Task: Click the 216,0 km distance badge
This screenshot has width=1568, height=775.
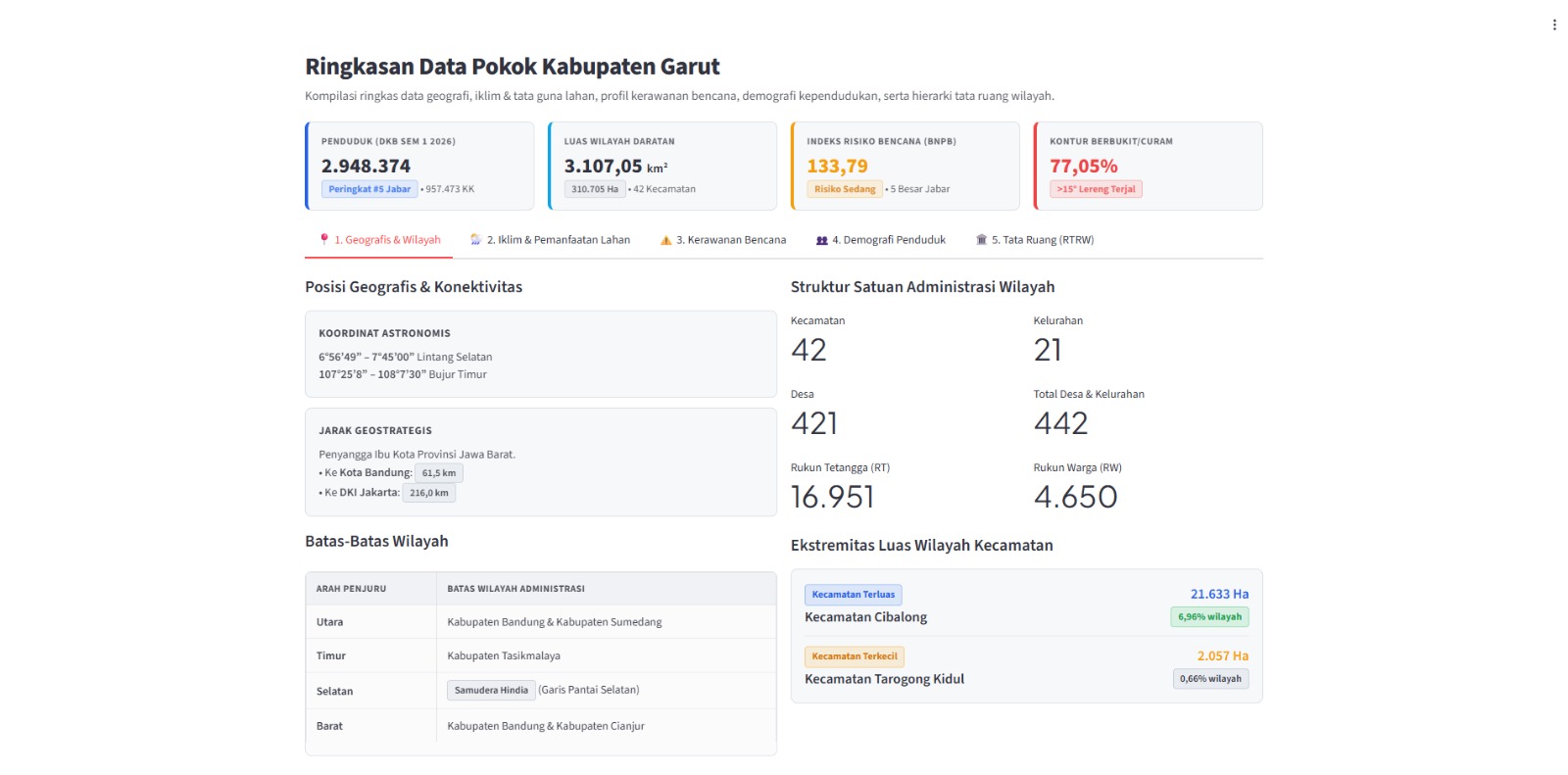Action: point(429,493)
